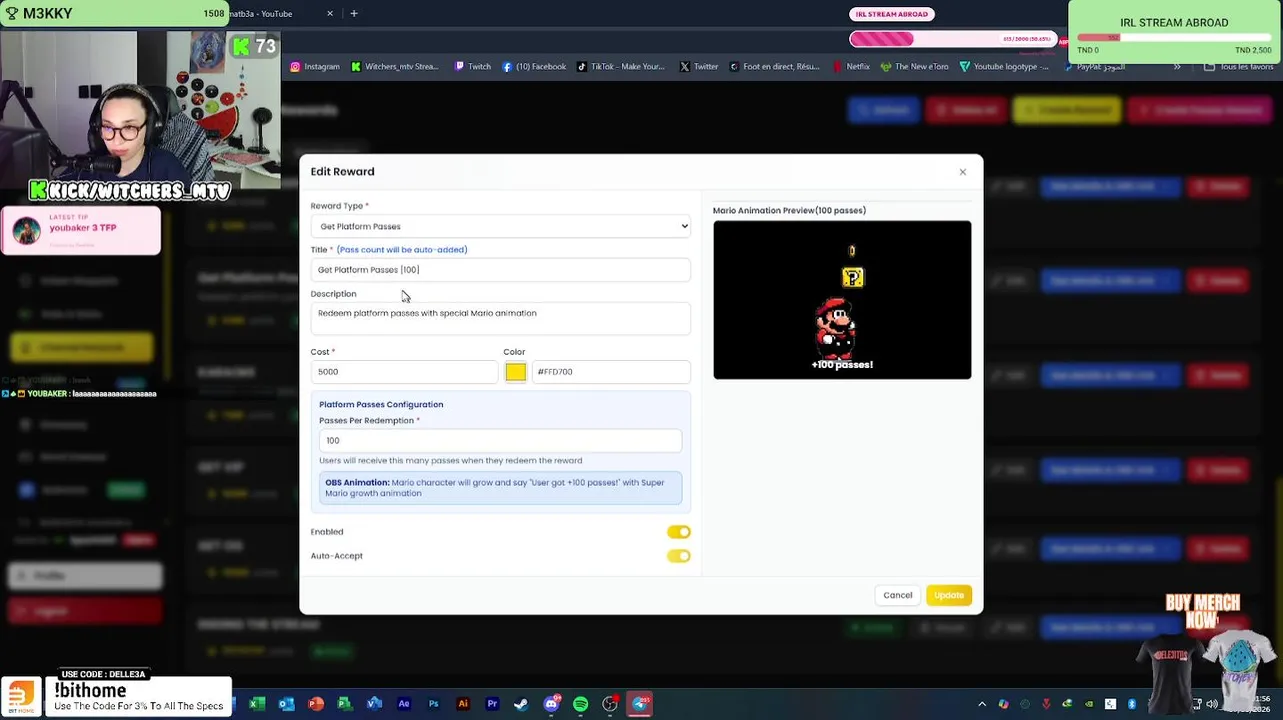Click the '!bithome' promo banner
1283x720 pixels.
(139, 697)
